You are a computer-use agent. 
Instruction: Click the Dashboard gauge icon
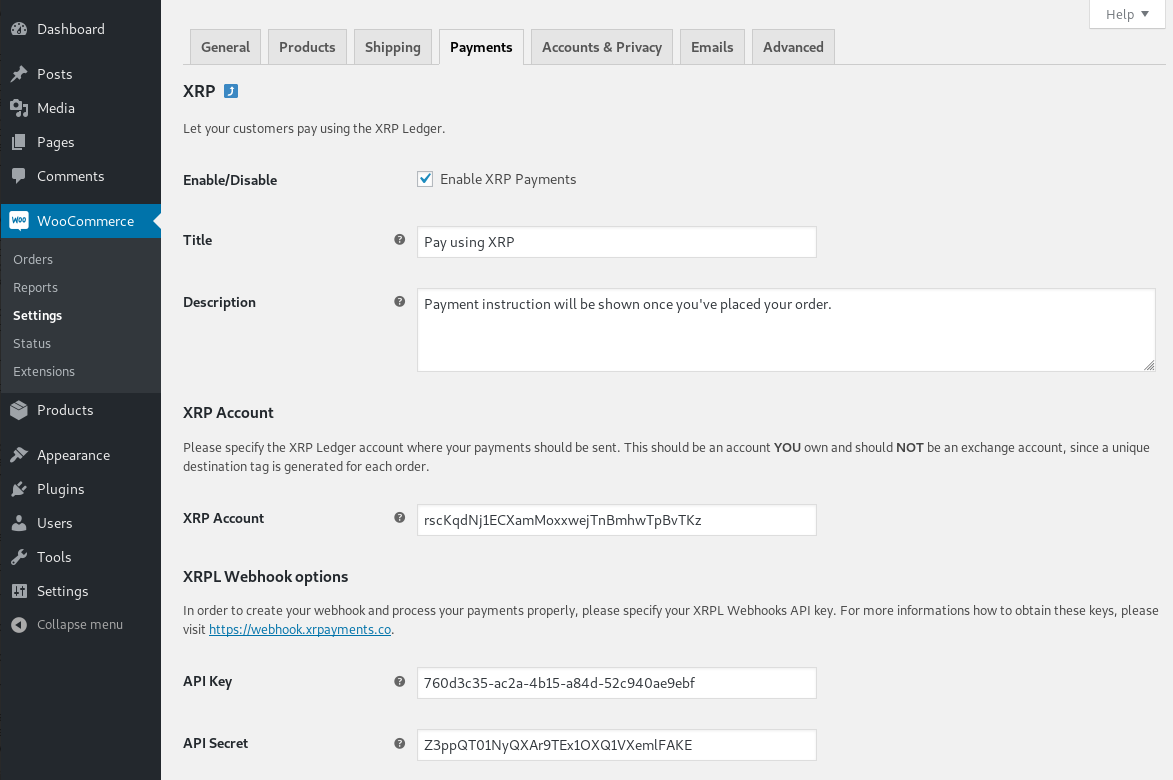pos(19,29)
